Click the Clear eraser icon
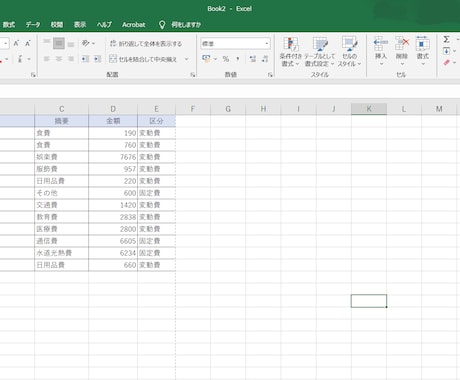This screenshot has height=380, width=460. (447, 62)
